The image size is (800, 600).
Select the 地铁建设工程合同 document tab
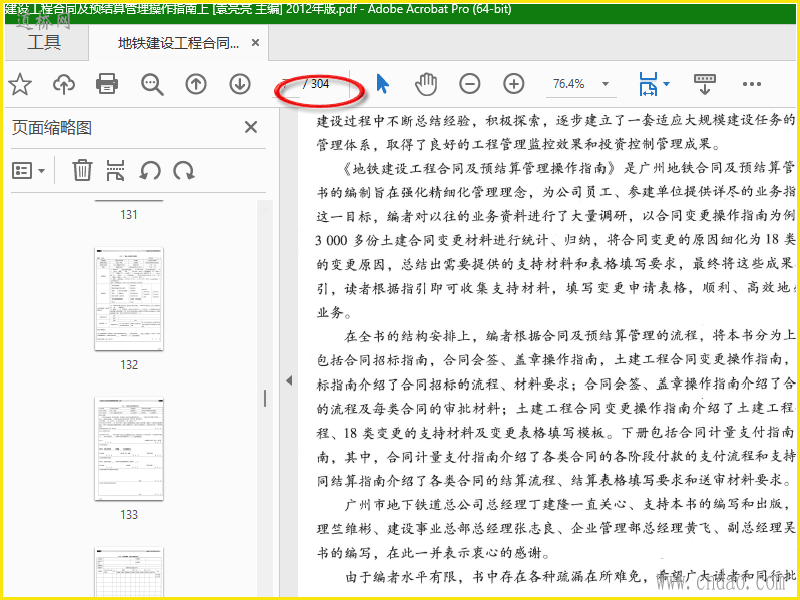[178, 43]
